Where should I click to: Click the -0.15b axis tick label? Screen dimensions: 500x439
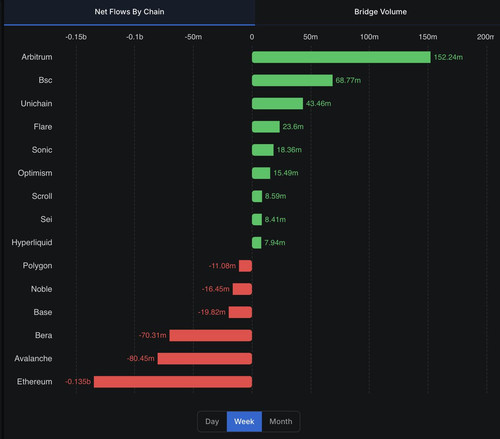tap(76, 37)
